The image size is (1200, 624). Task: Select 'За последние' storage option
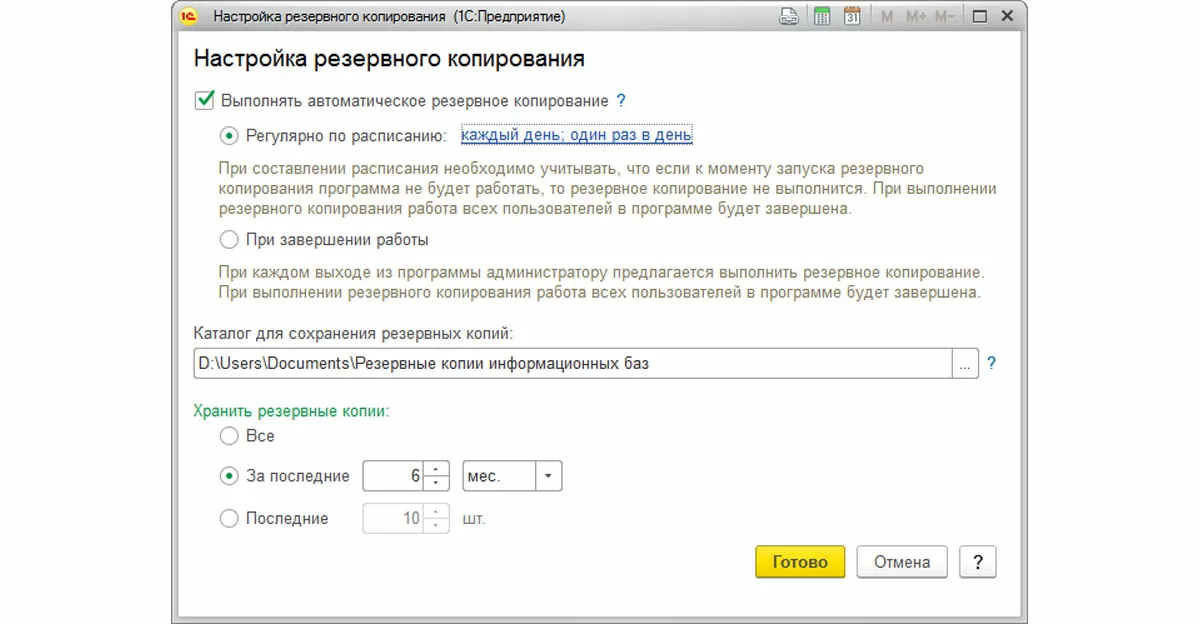pyautogui.click(x=229, y=476)
